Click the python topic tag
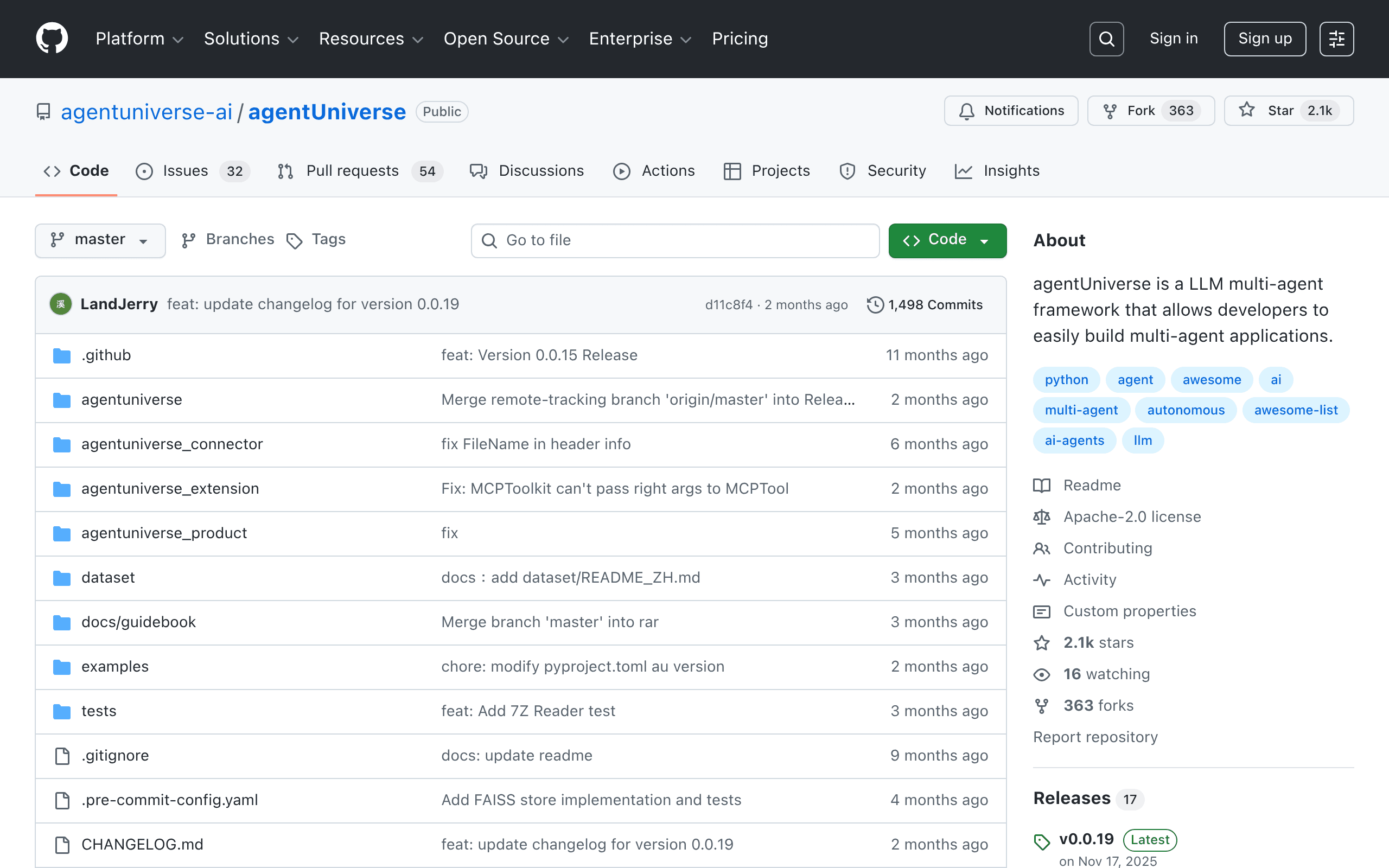This screenshot has width=1389, height=868. pos(1066,379)
